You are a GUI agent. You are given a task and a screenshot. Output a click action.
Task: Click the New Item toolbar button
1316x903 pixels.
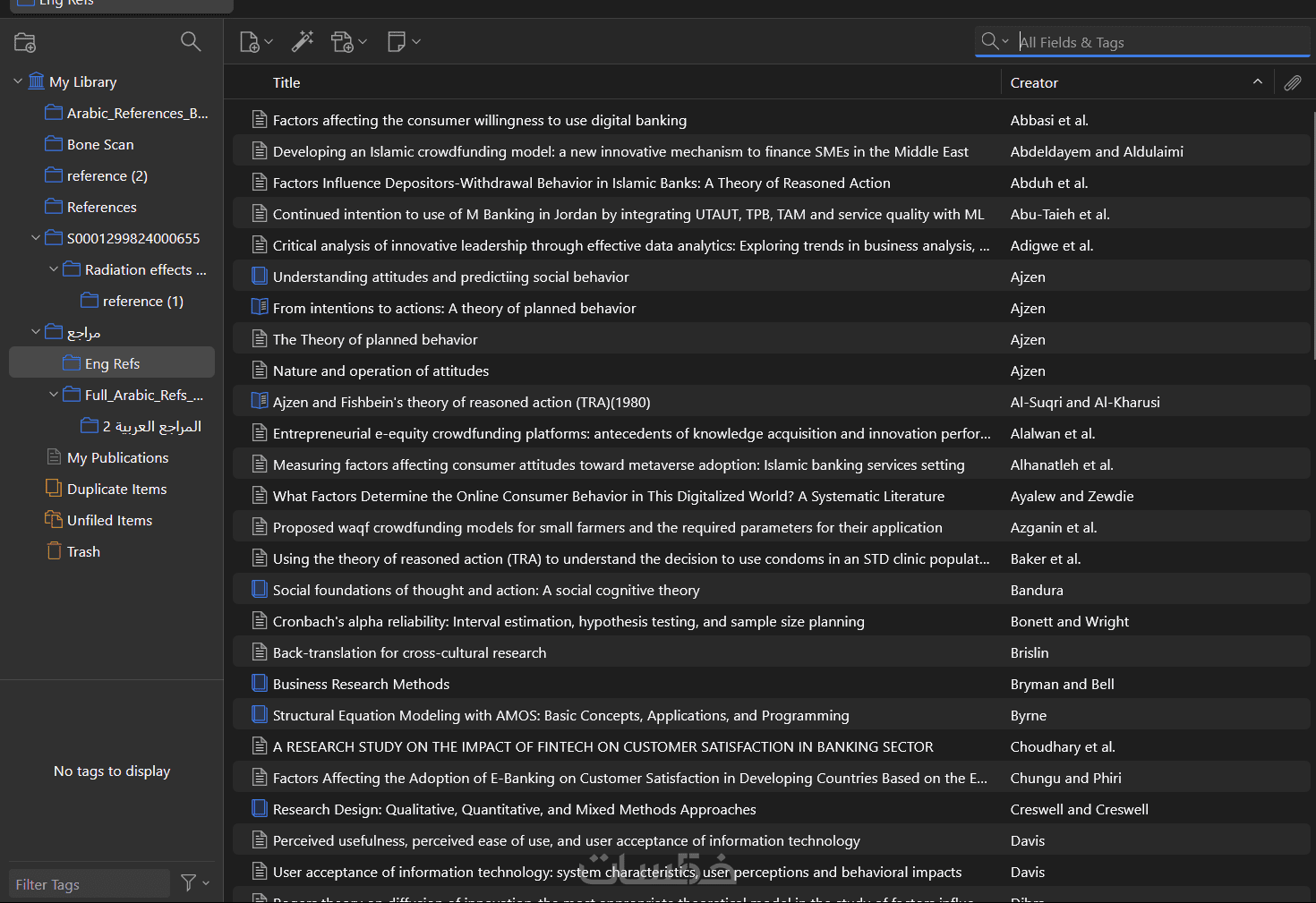256,42
